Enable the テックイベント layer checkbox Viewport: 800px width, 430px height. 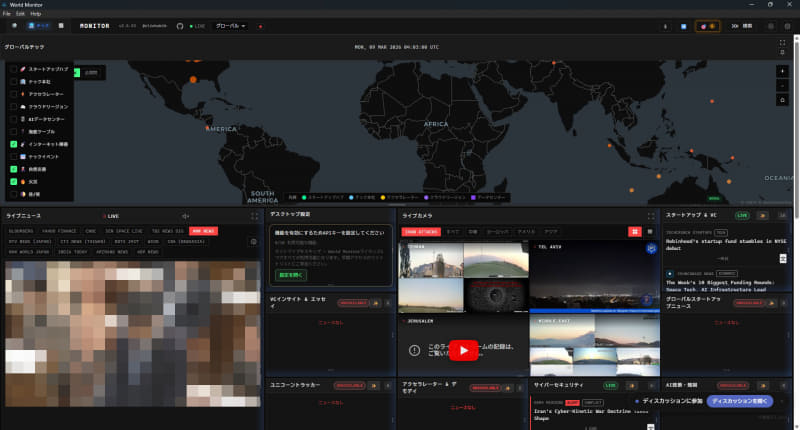coord(14,157)
